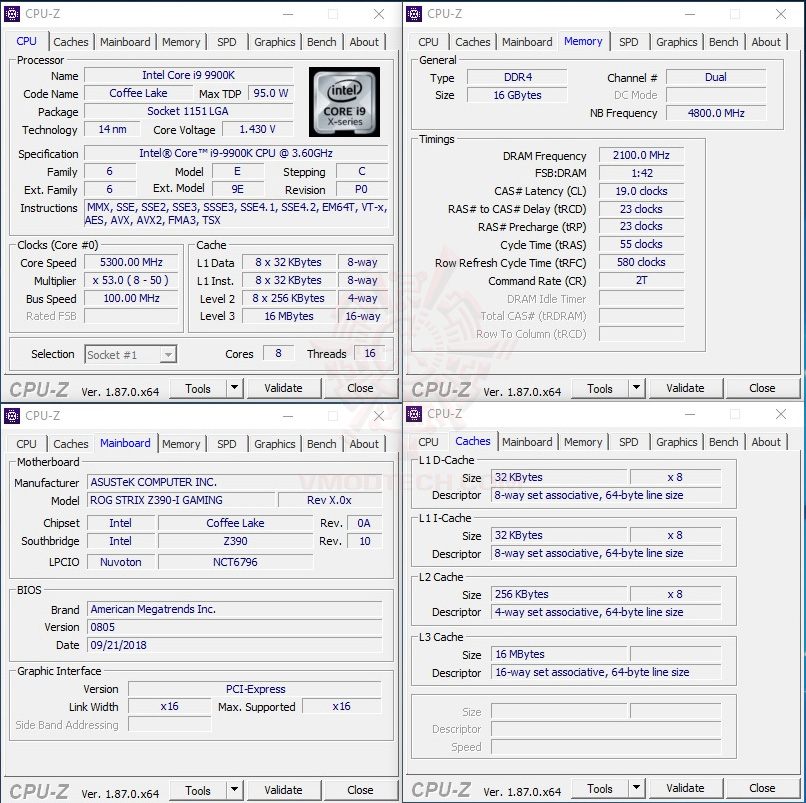This screenshot has width=806, height=803.
Task: Switch to the Graphics tab
Action: [x=274, y=42]
